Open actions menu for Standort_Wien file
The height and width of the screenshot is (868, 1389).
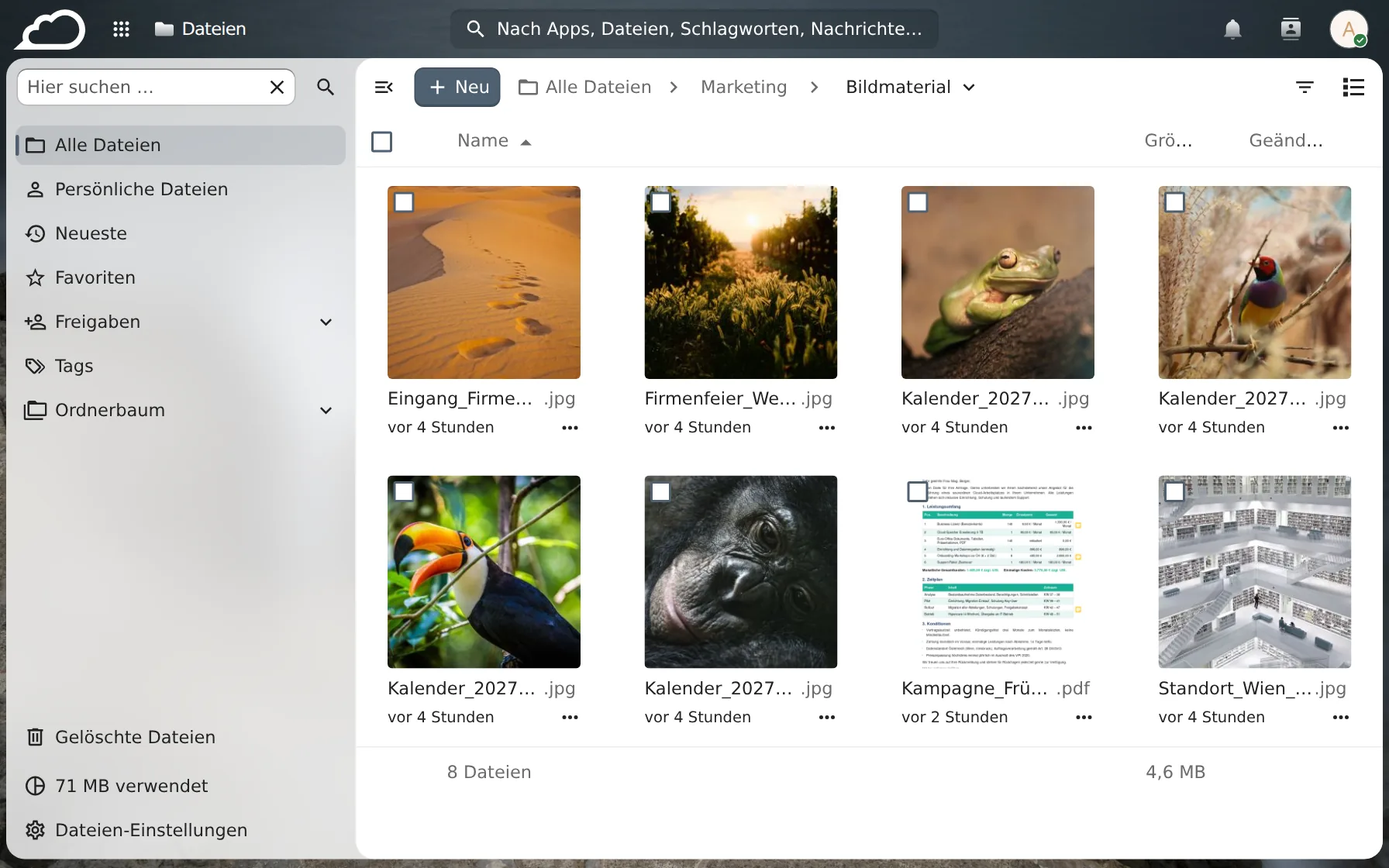click(x=1341, y=718)
